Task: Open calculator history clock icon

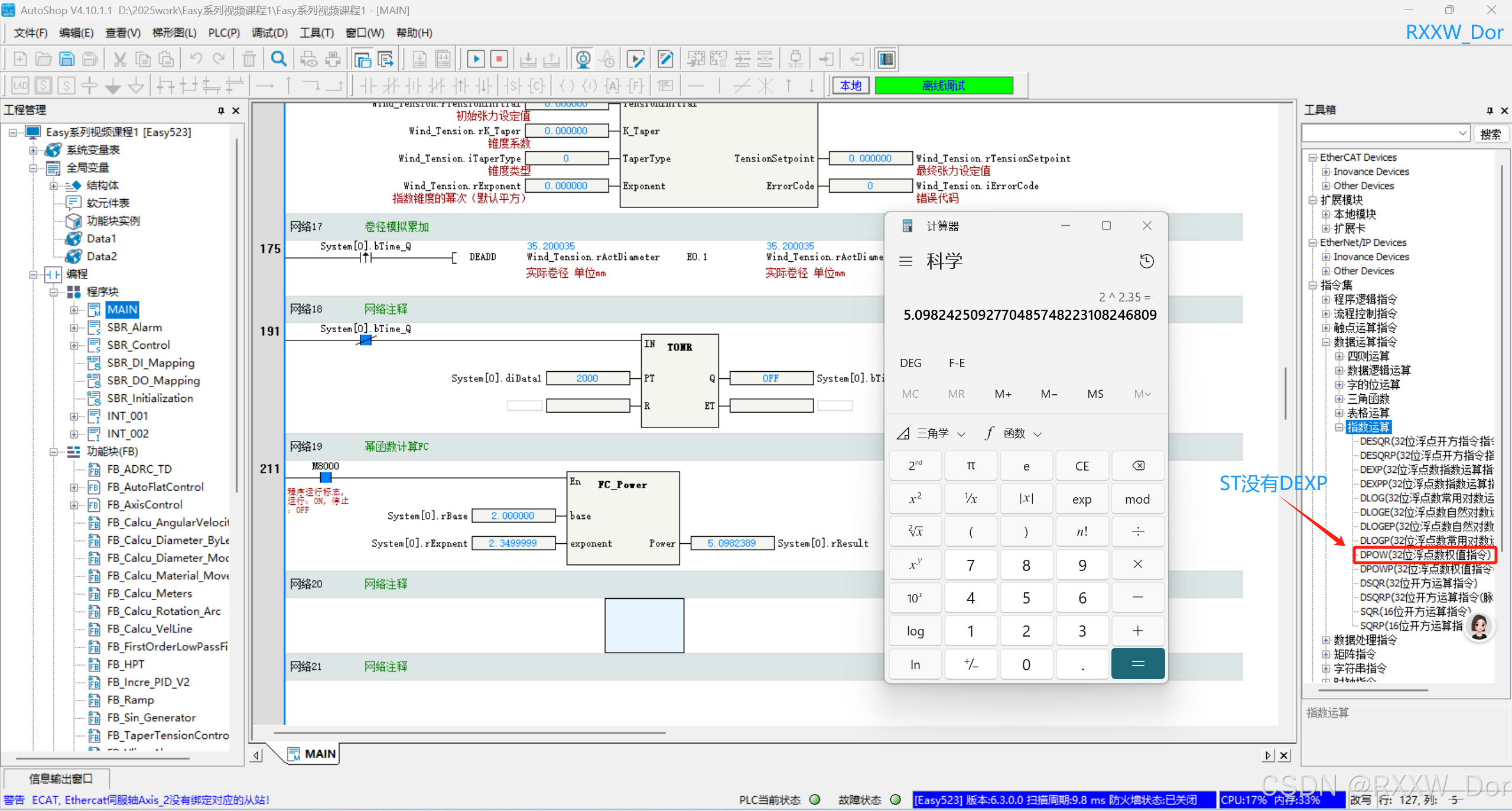Action: click(x=1146, y=261)
